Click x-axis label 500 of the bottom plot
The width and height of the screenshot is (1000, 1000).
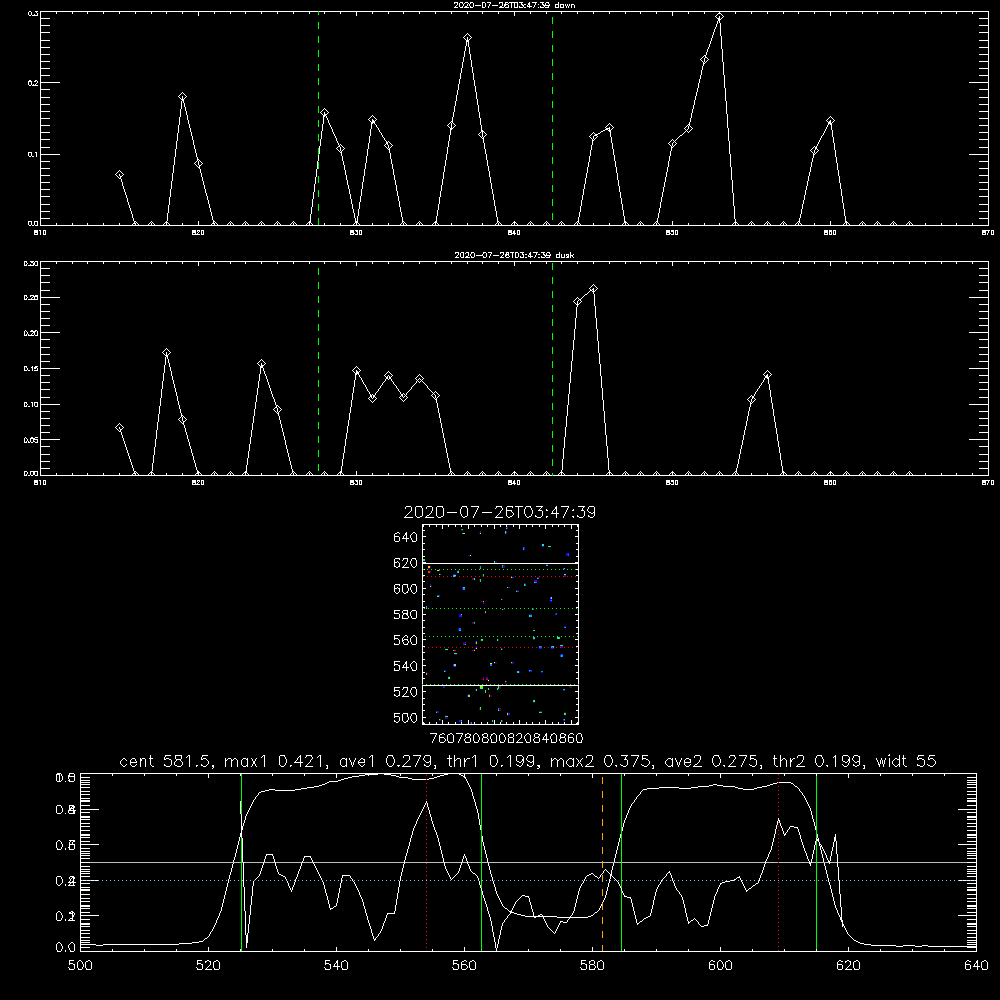80,966
